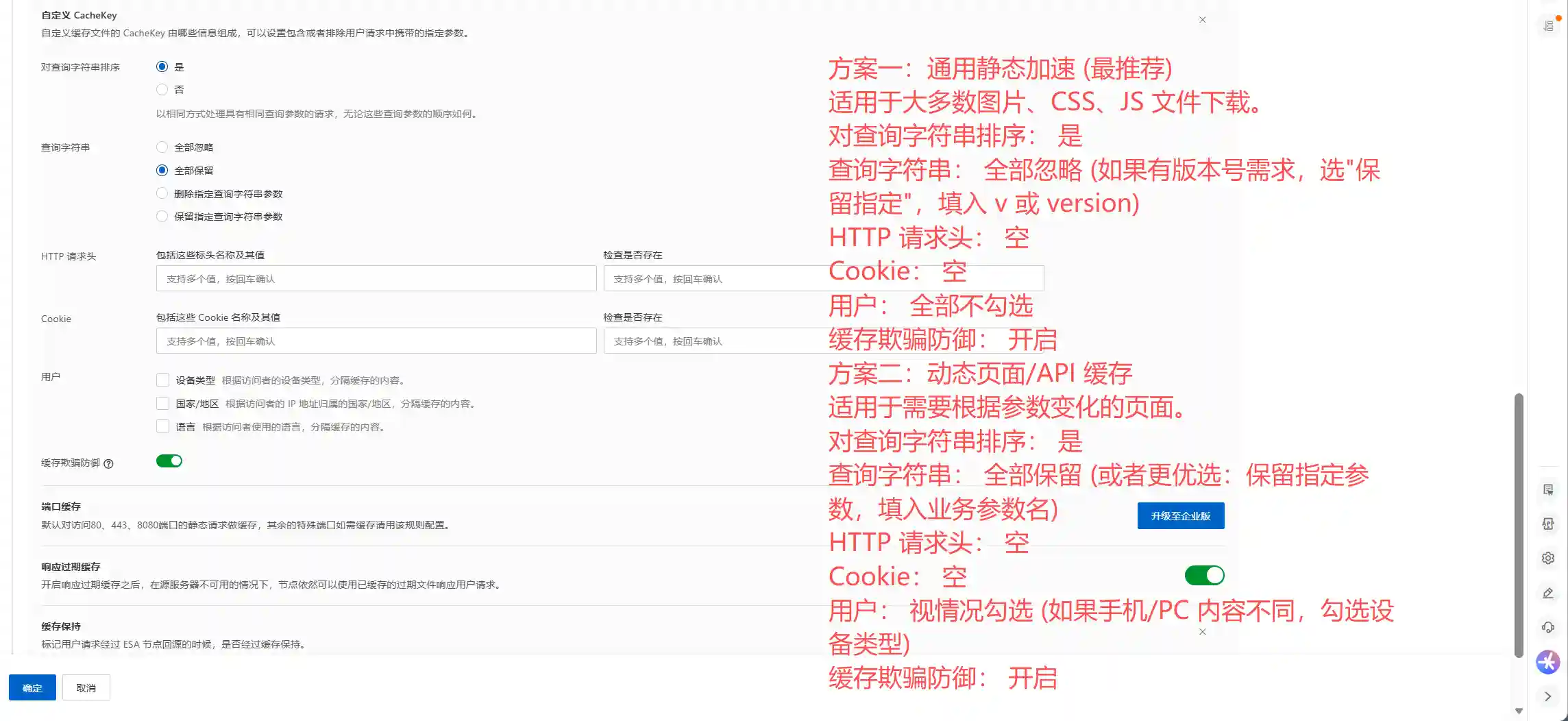Focus HTTP 请求头 包括这些标头名称及其值 input
1568x721 pixels.
tap(376, 278)
